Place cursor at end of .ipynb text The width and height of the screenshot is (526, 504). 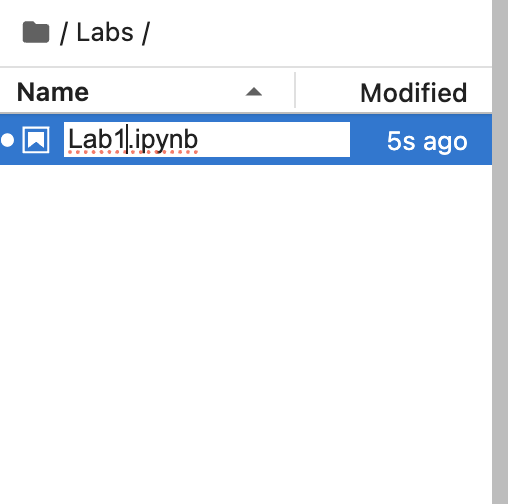click(x=198, y=140)
